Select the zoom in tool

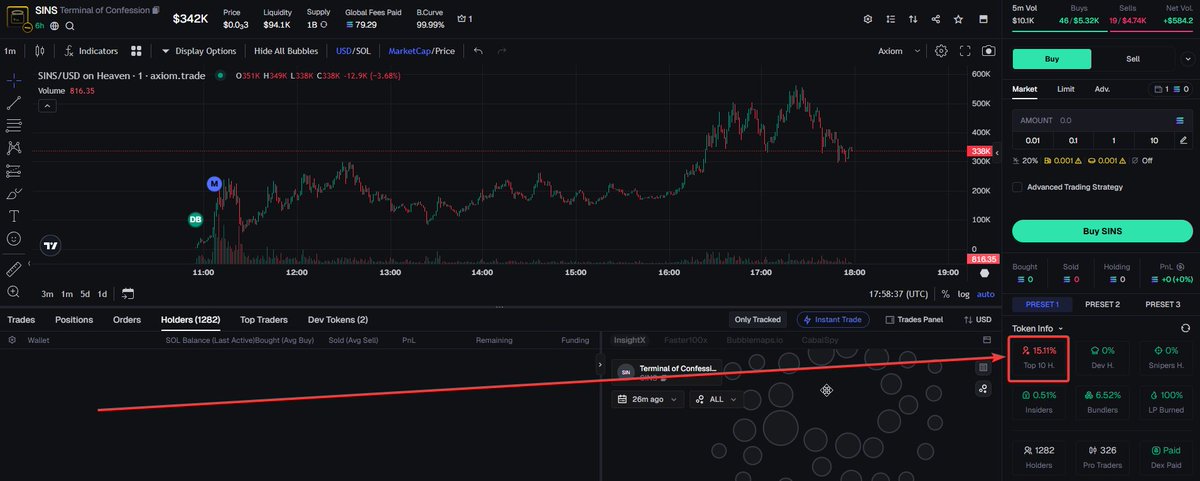click(14, 292)
